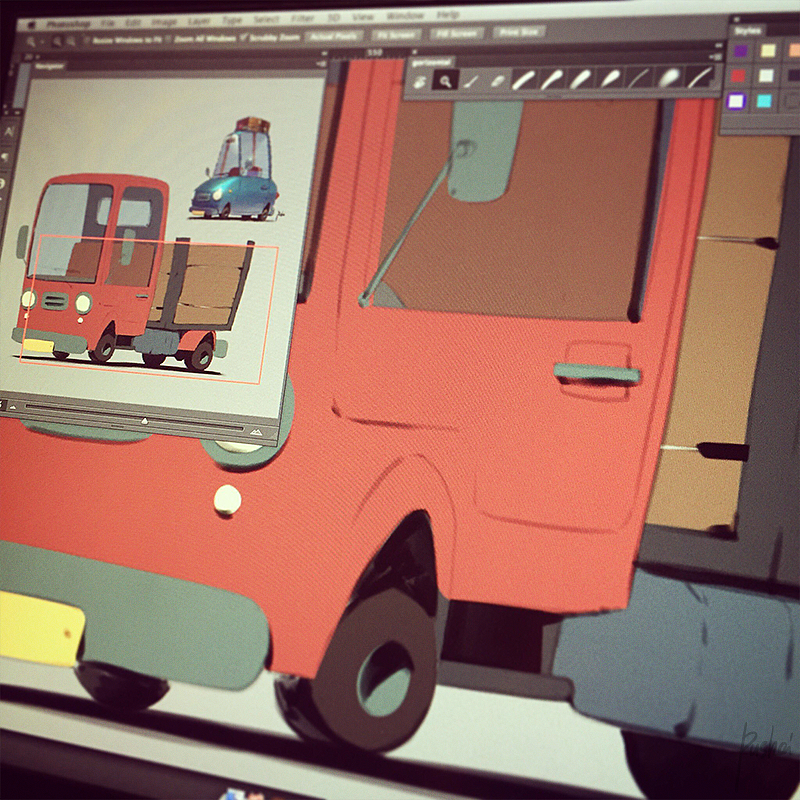This screenshot has height=800, width=800.
Task: Open the Photoshop application menu
Action: pos(68,24)
